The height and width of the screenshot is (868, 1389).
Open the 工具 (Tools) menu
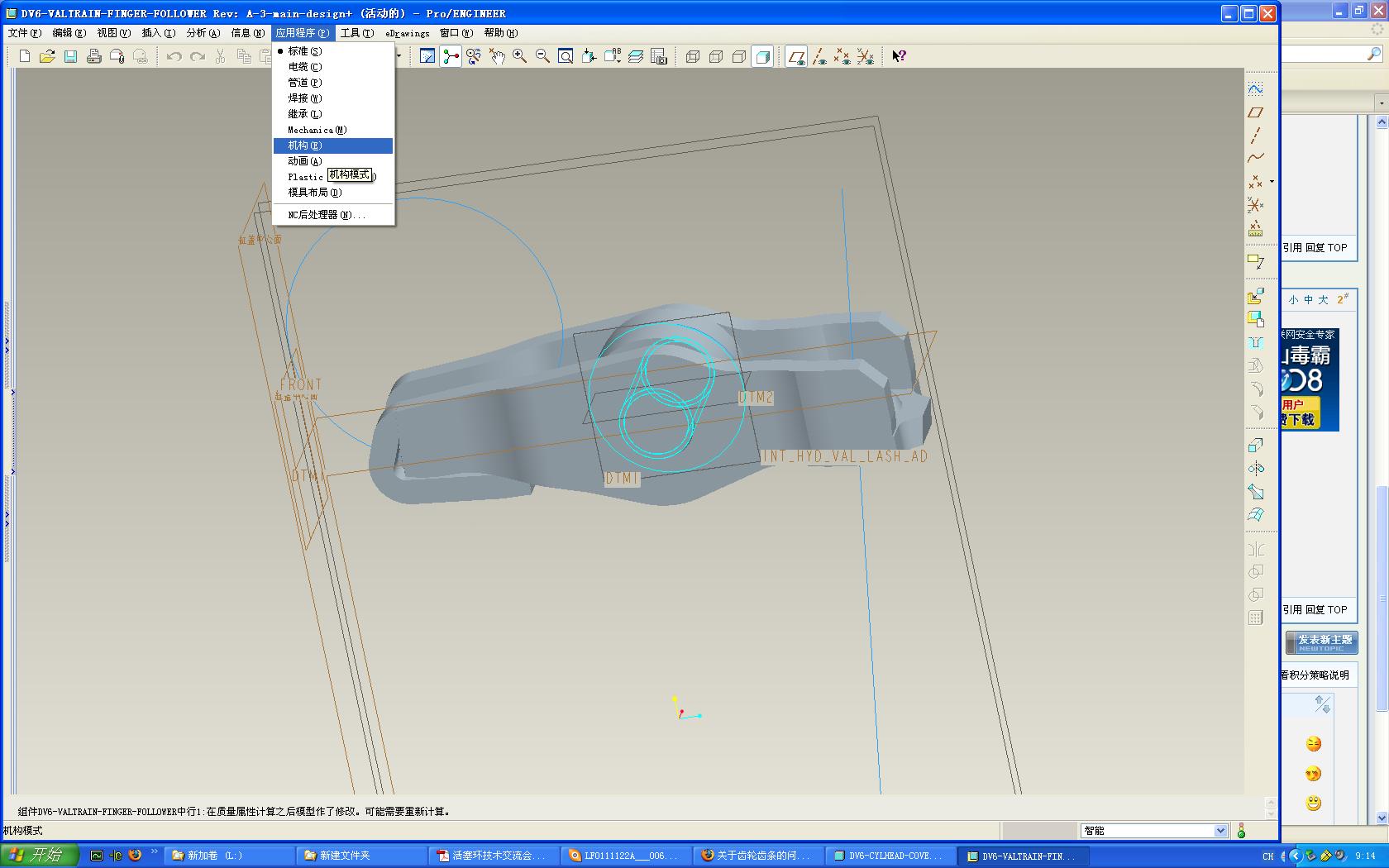(356, 33)
